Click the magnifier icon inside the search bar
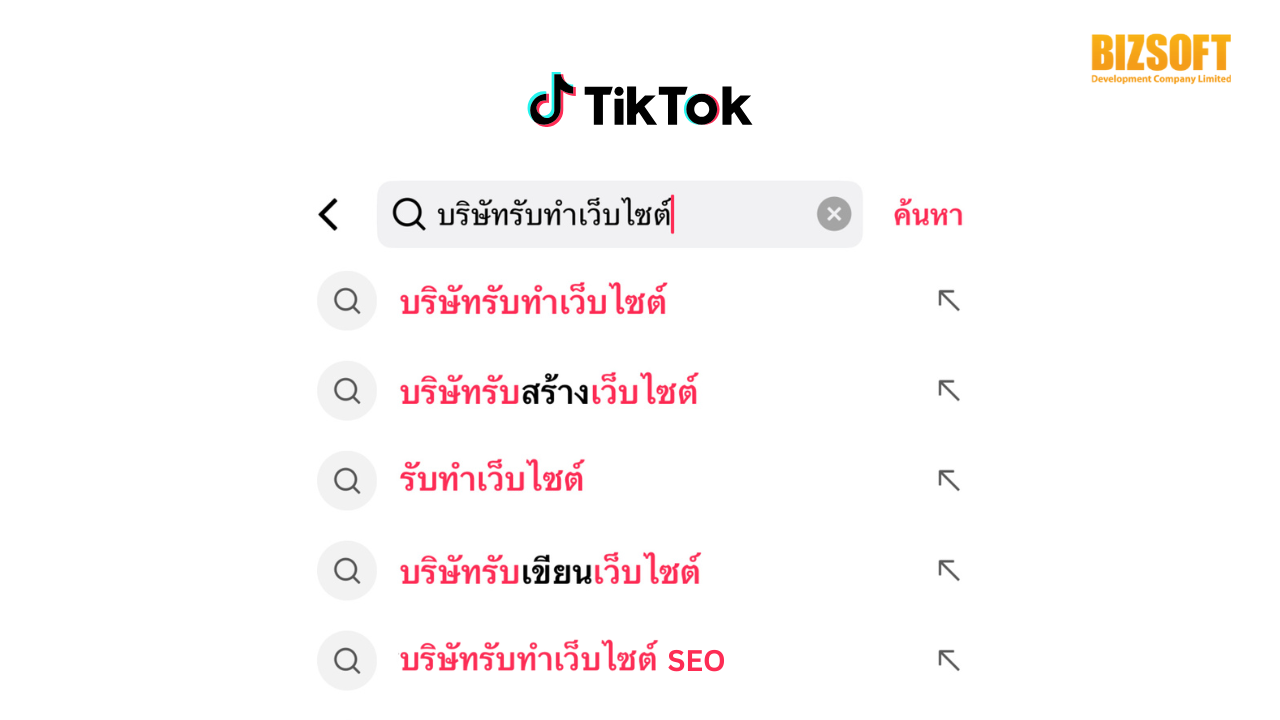Viewport: 1280px width, 720px height. coord(409,214)
